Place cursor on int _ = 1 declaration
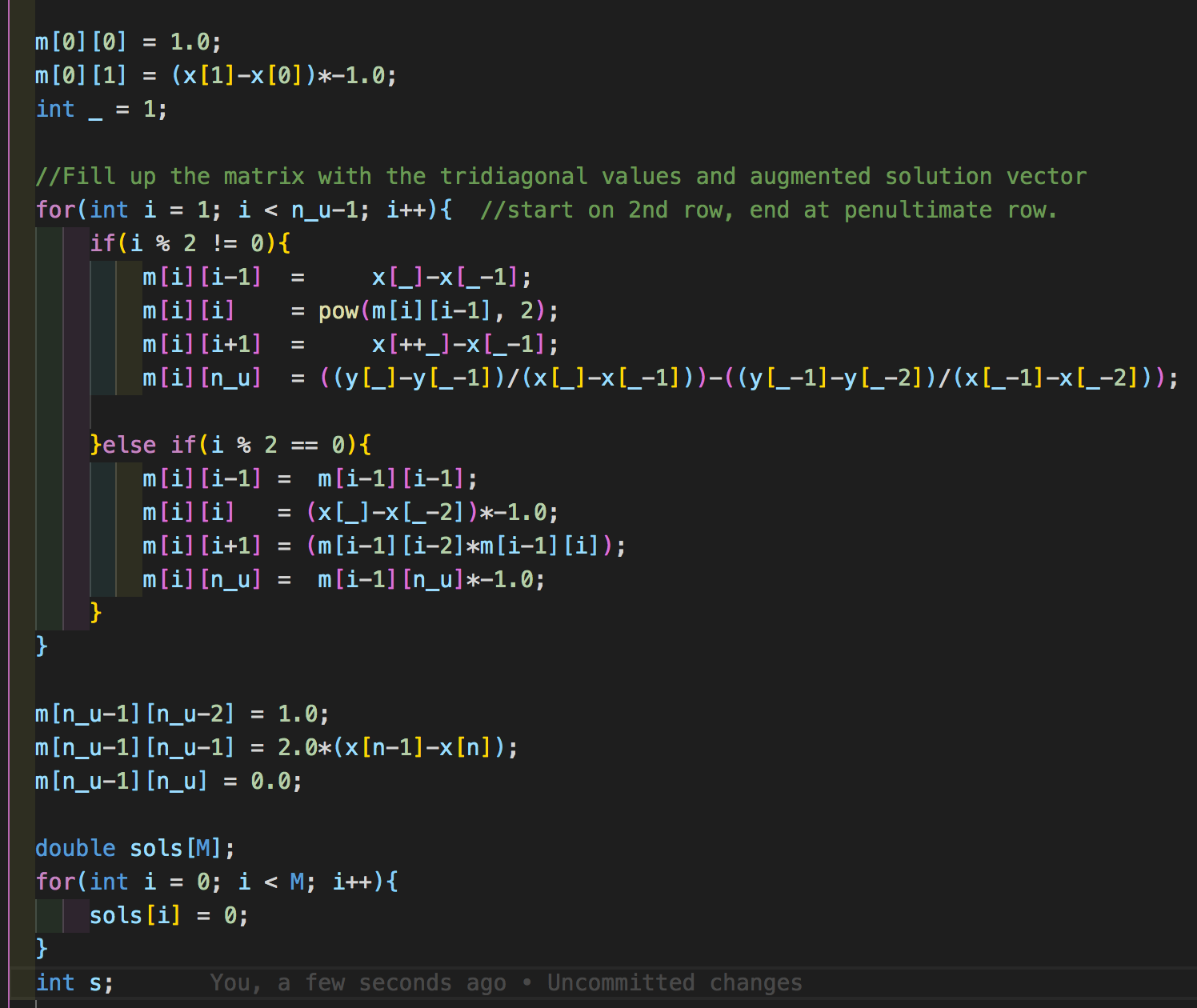Screen dimensions: 1197x1008 (101, 108)
